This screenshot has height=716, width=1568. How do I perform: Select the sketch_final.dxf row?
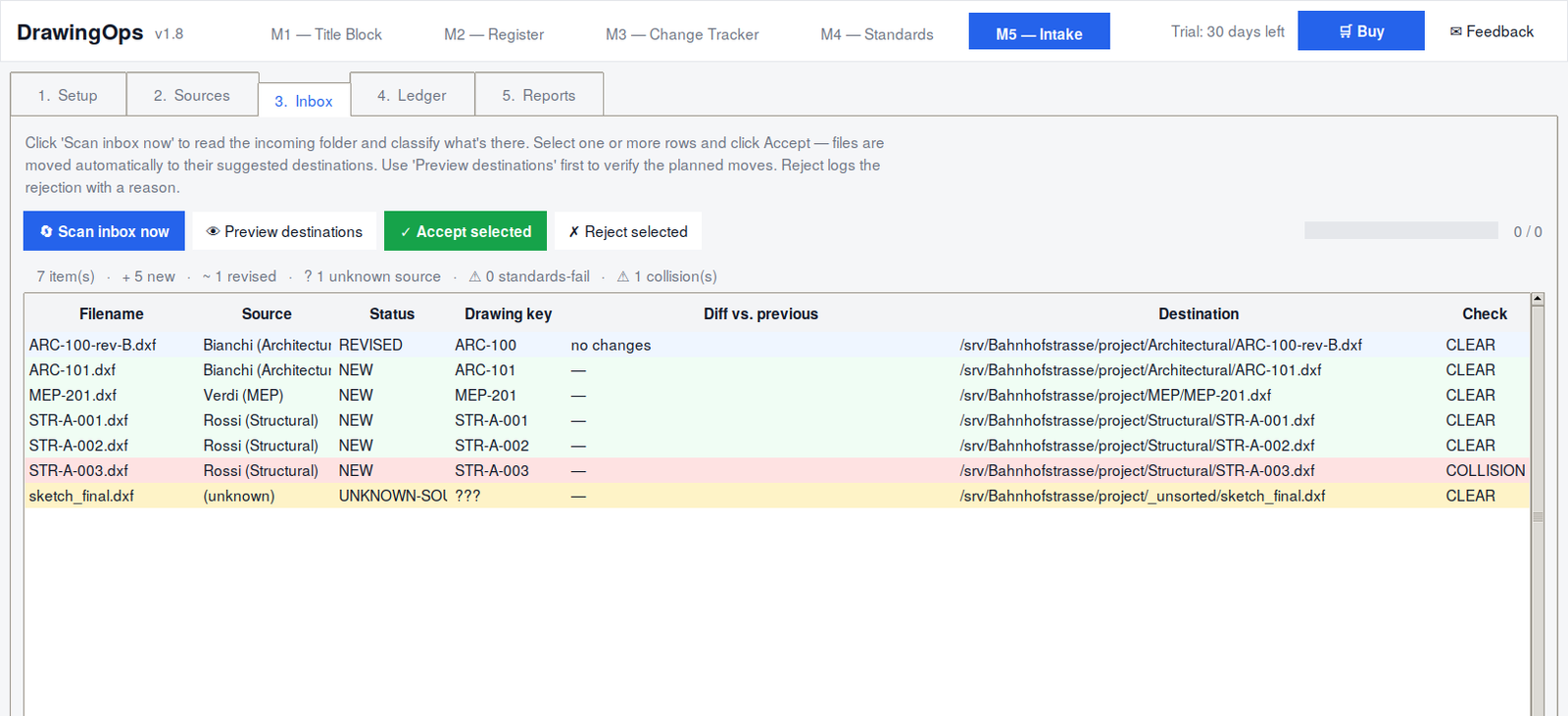pos(776,497)
